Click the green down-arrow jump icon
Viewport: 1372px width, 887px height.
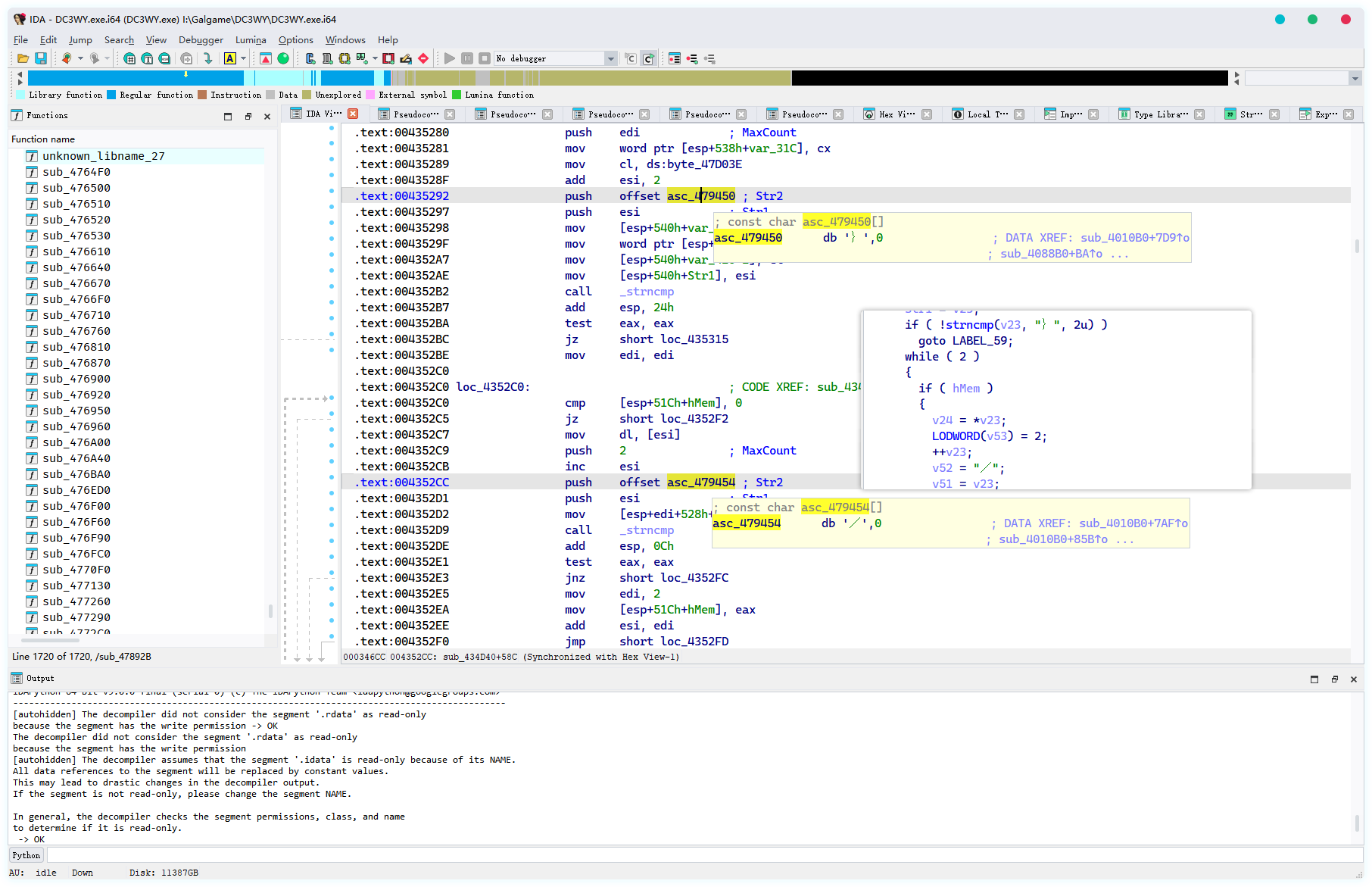click(x=208, y=58)
